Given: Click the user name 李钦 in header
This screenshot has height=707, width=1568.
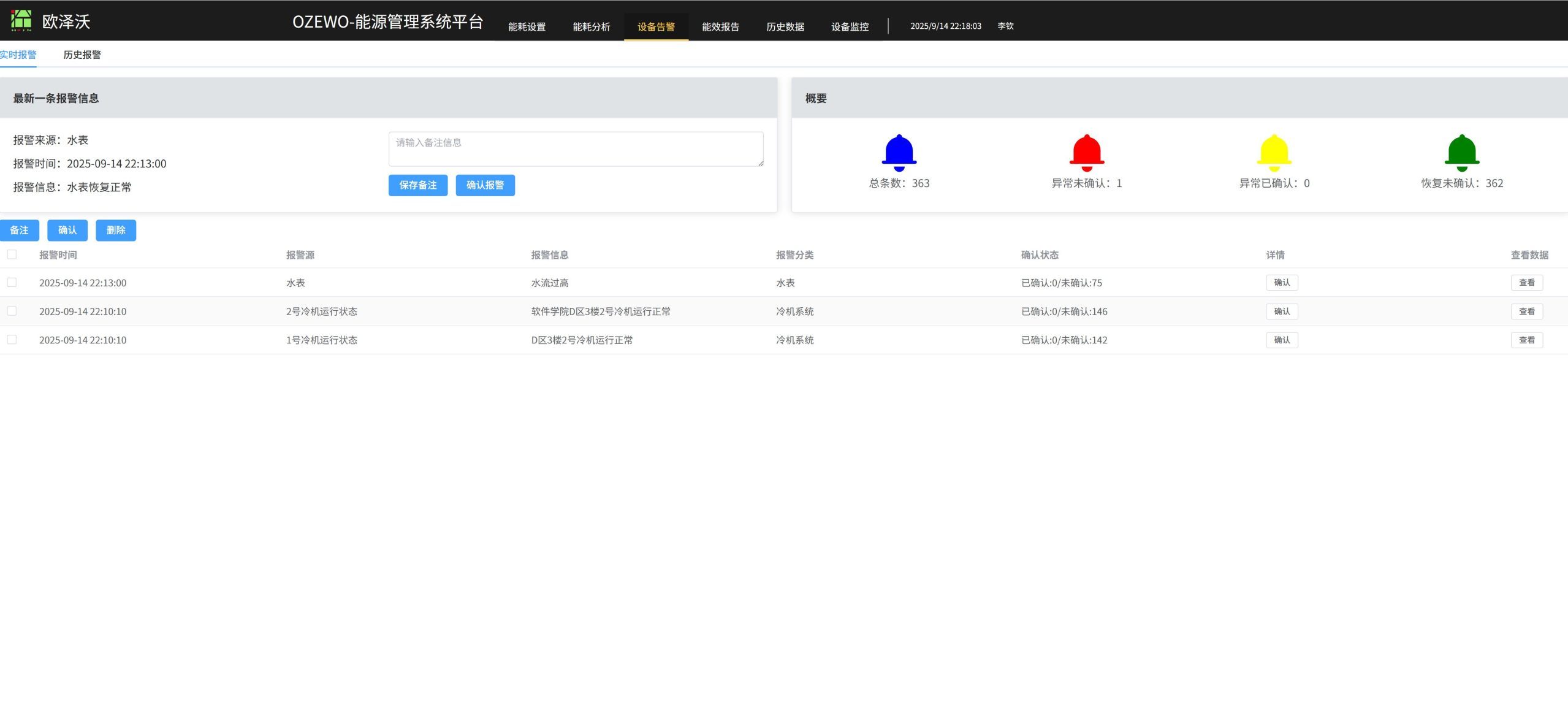Looking at the screenshot, I should tap(1005, 26).
